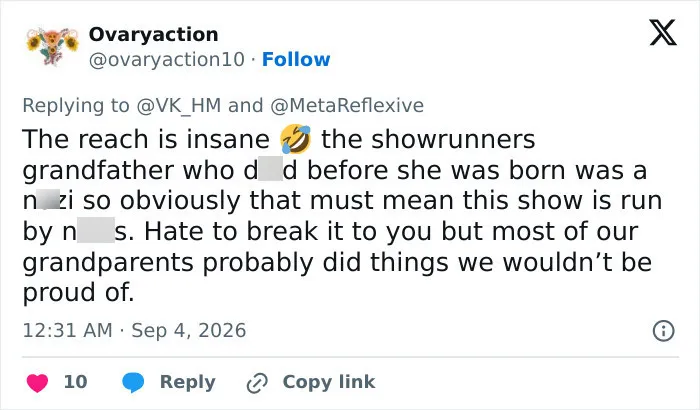Click the 12:31 AM timestamp
This screenshot has height=410, width=700.
pyautogui.click(x=67, y=331)
